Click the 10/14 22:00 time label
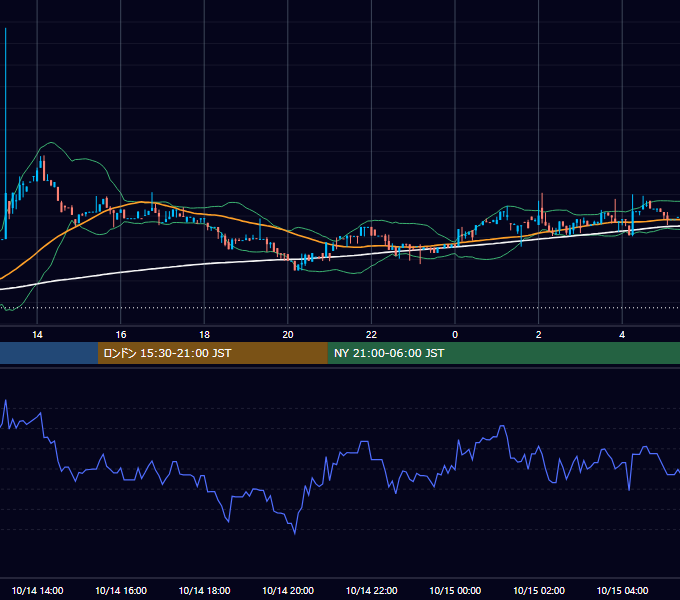 pos(371,590)
